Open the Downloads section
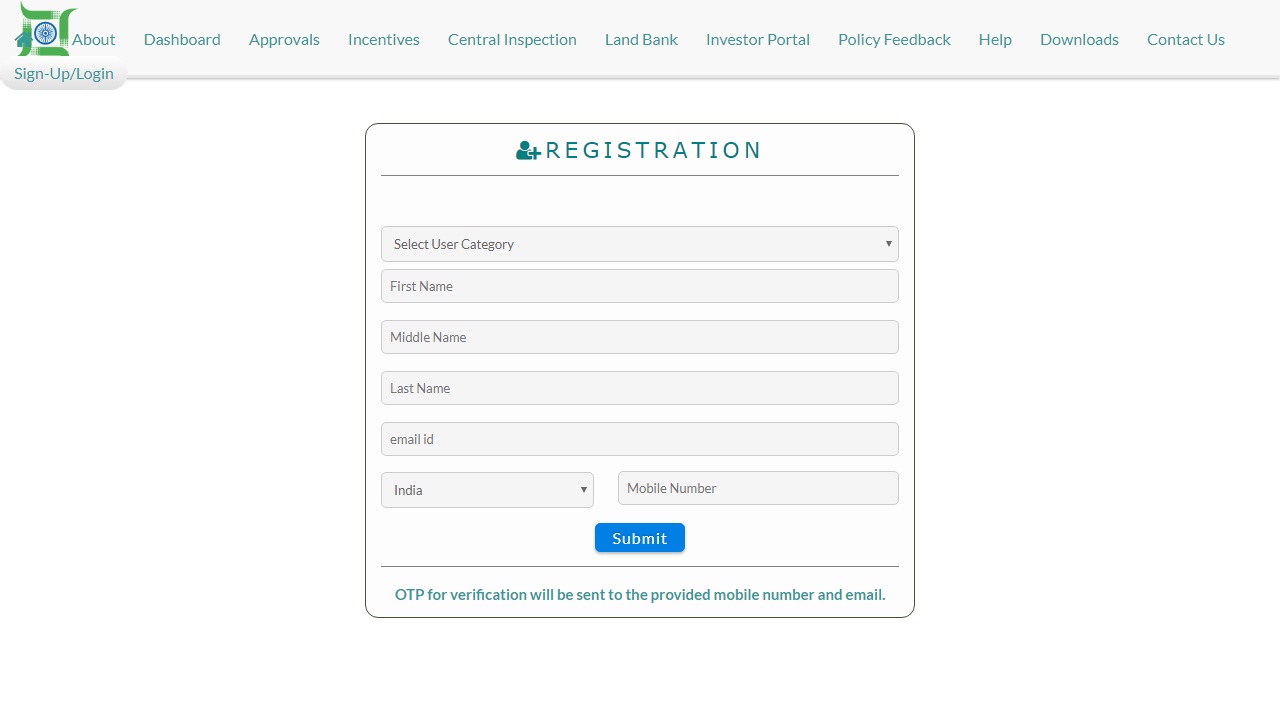 1079,40
